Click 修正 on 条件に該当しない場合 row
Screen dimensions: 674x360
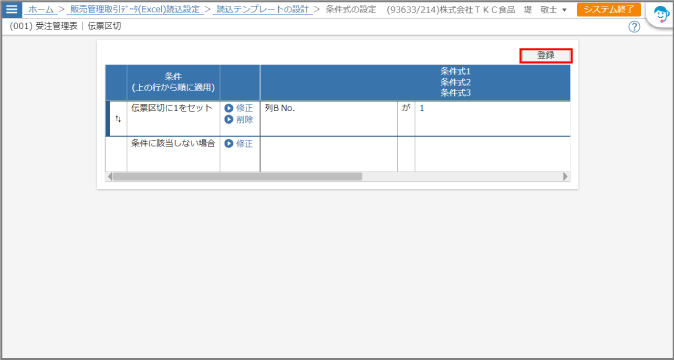tap(239, 144)
